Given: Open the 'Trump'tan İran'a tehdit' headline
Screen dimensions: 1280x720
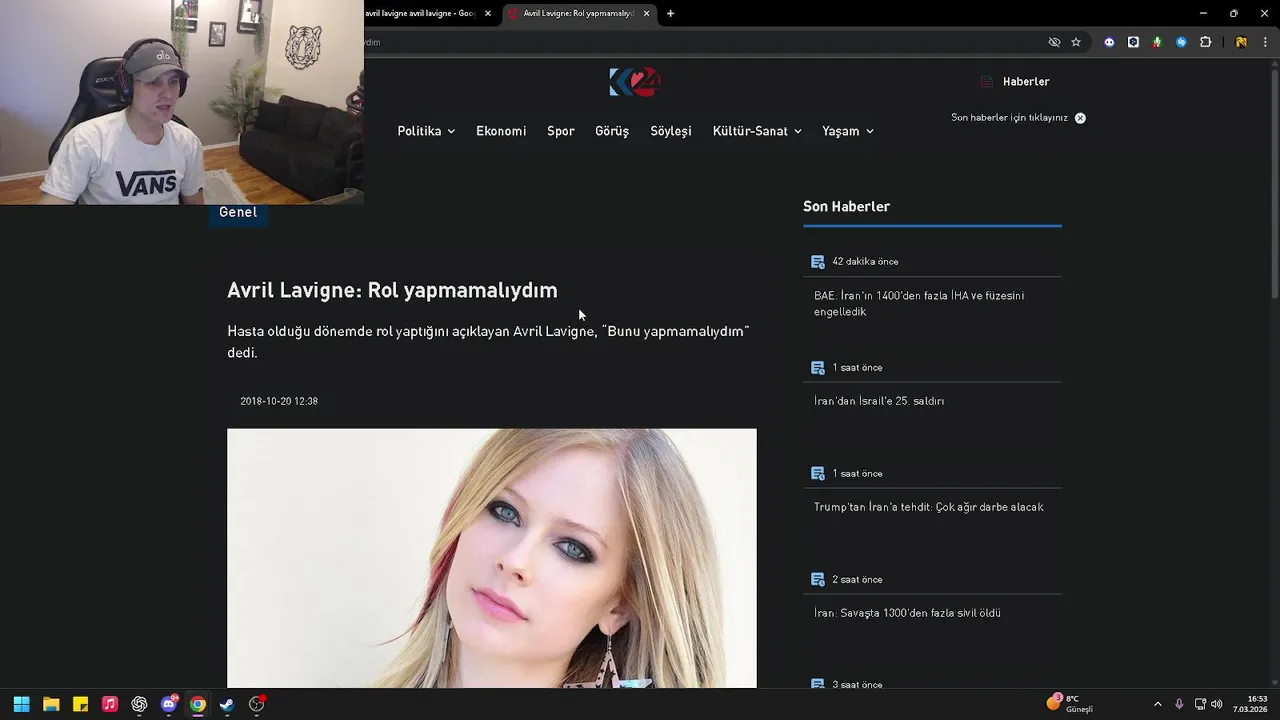Looking at the screenshot, I should tap(929, 507).
